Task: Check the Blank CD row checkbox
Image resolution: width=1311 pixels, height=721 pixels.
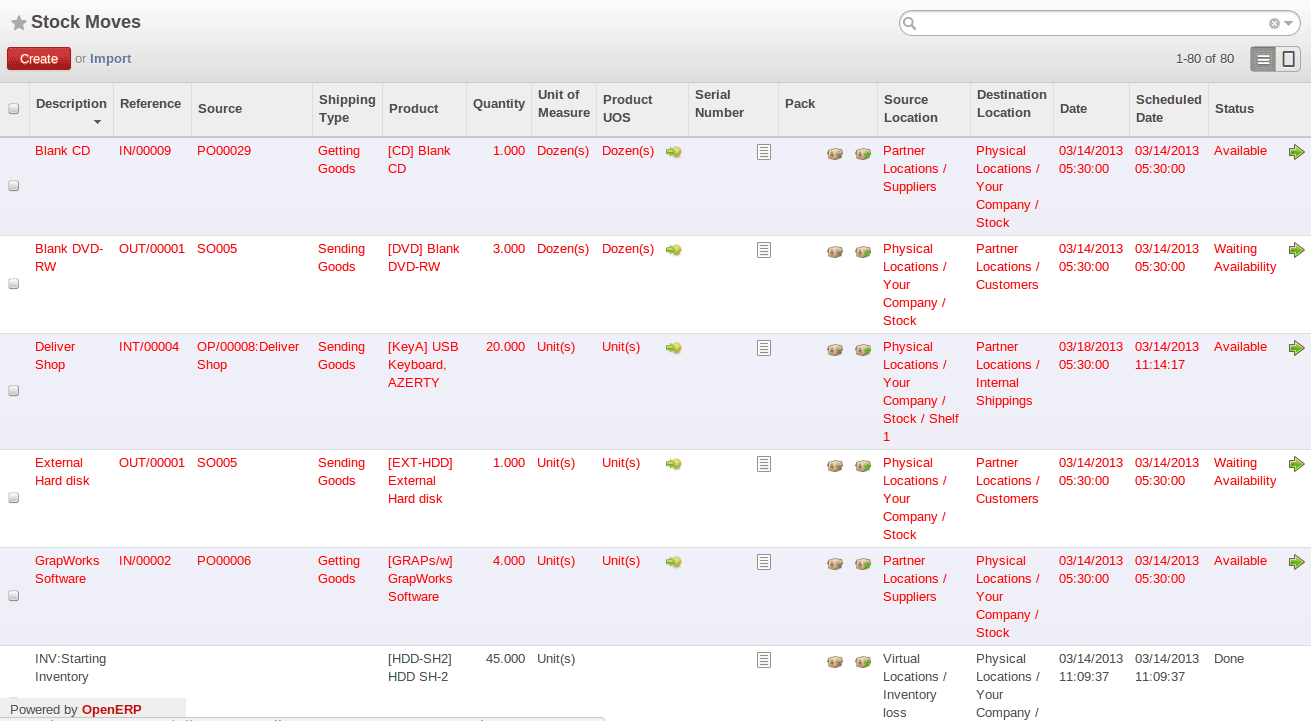Action: pos(14,186)
